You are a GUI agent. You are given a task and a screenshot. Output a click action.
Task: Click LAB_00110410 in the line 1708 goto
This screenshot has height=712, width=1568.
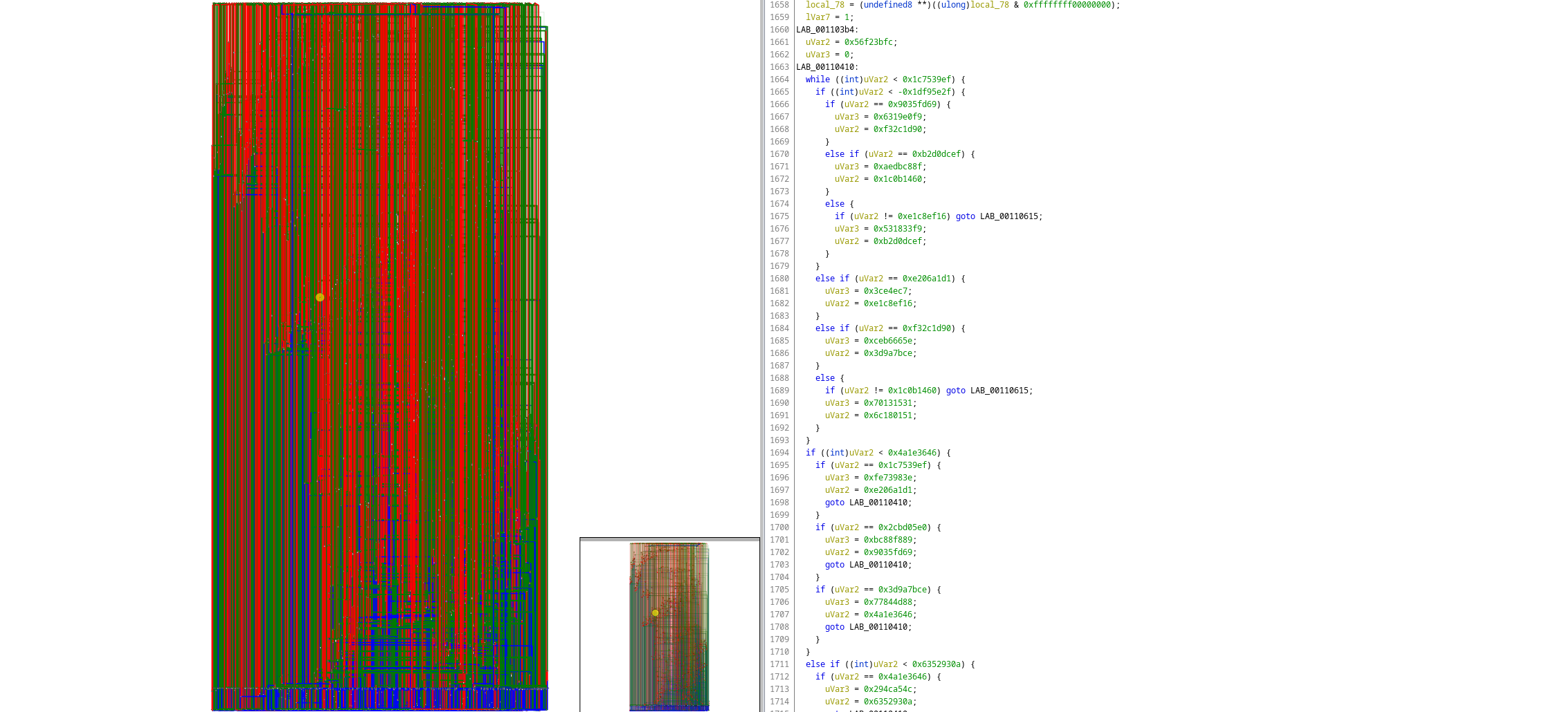click(x=878, y=627)
